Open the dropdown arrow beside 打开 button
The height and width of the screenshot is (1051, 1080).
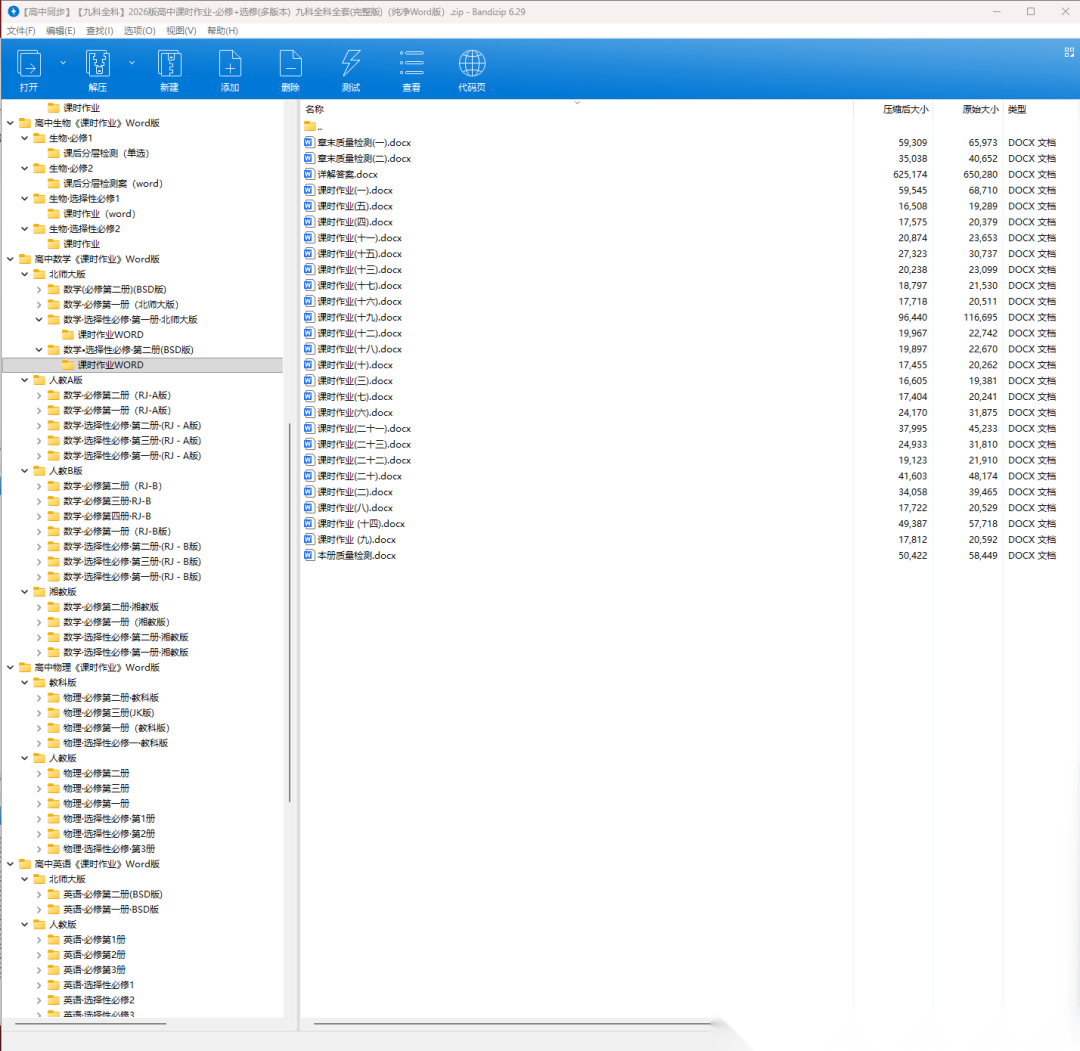[x=63, y=62]
